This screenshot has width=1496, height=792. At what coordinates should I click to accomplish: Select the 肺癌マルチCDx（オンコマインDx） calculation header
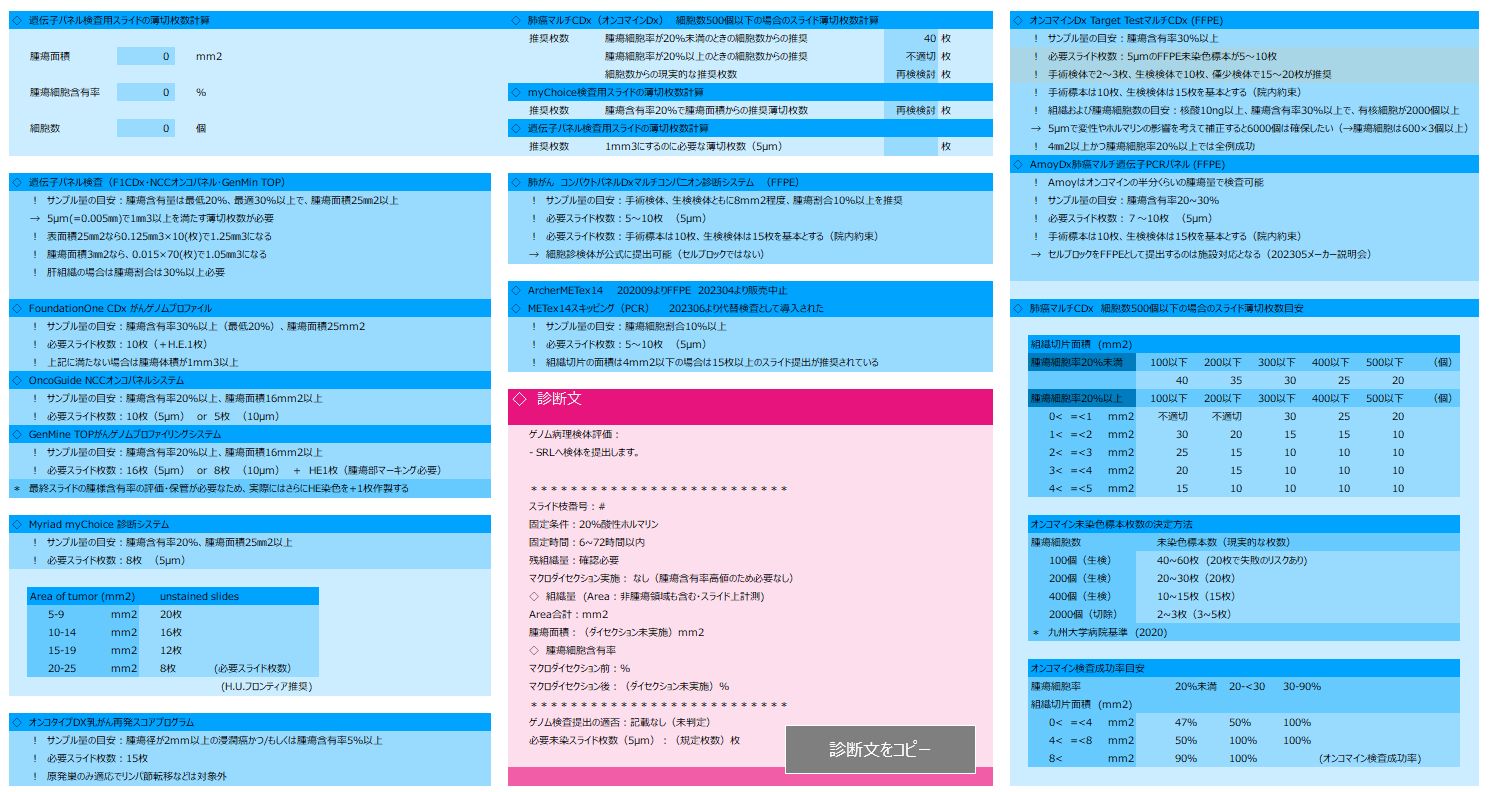(750, 20)
